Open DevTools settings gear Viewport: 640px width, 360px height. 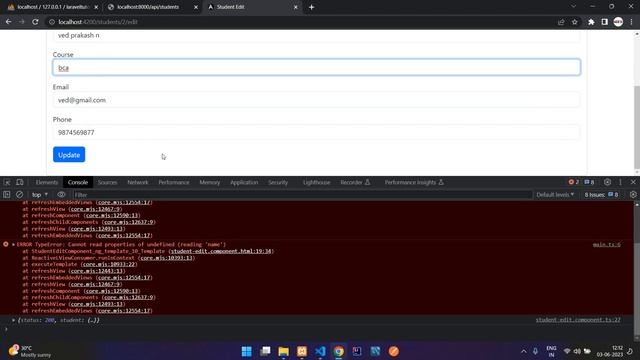(607, 182)
